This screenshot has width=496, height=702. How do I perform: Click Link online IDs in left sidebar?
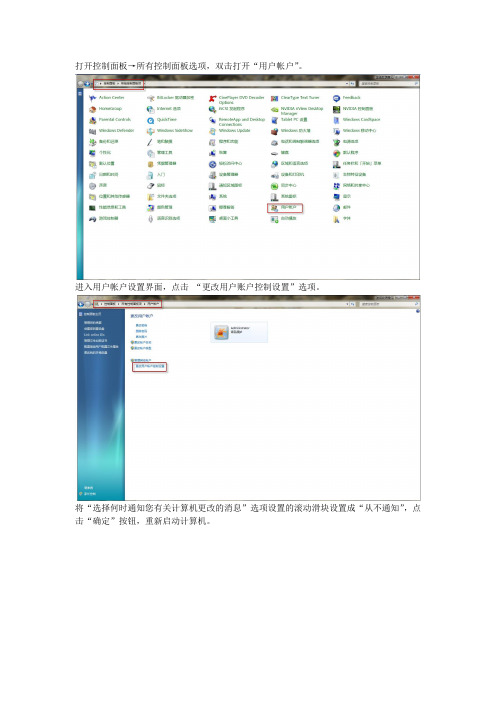coord(94,334)
